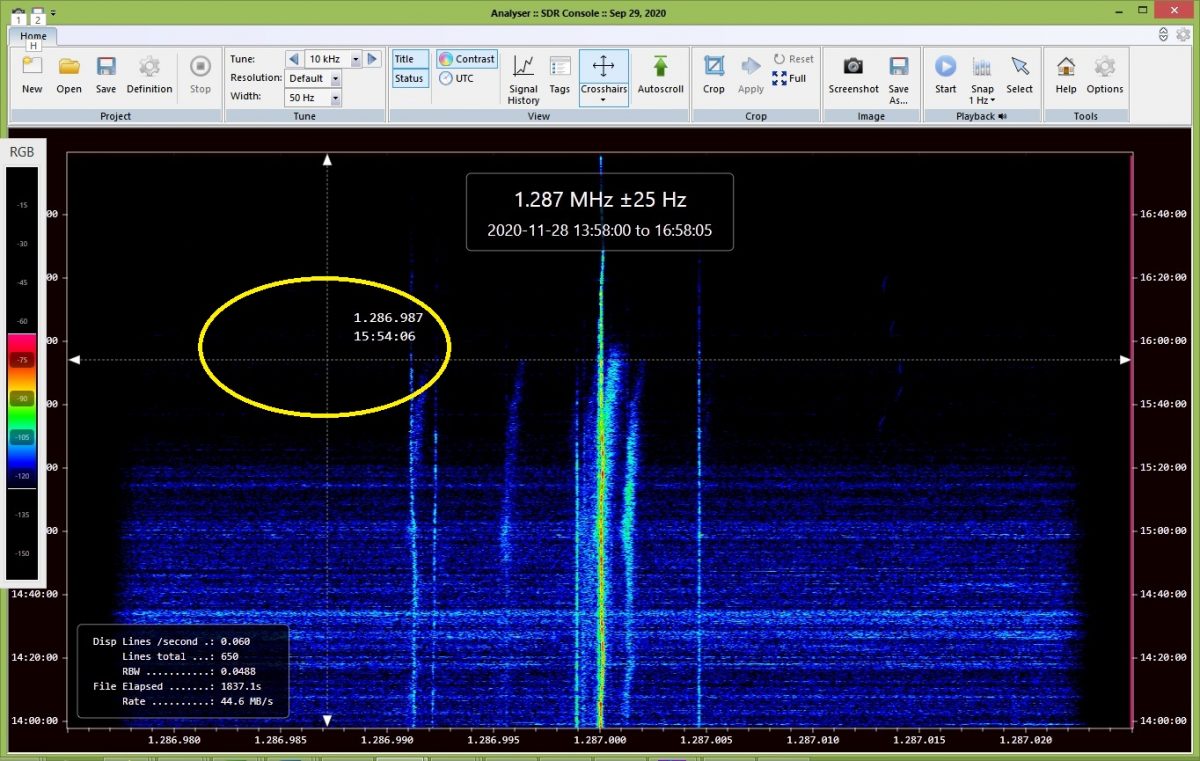Choose the Select pointer tool
Screen dimensions: 1200x761
(1019, 77)
